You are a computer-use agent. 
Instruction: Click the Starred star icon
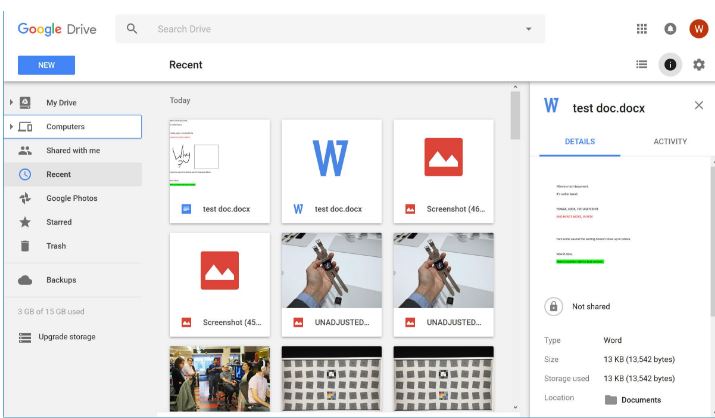point(25,222)
